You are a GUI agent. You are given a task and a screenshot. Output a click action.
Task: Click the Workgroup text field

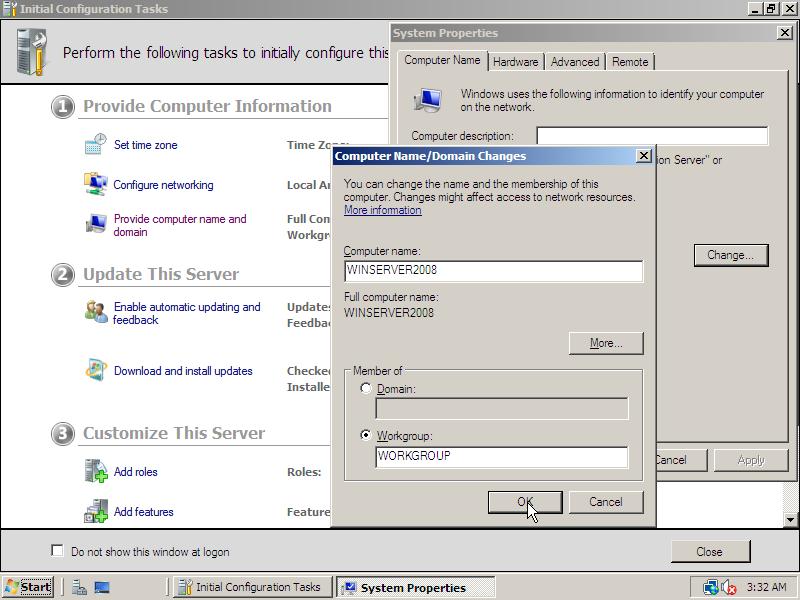click(502, 457)
